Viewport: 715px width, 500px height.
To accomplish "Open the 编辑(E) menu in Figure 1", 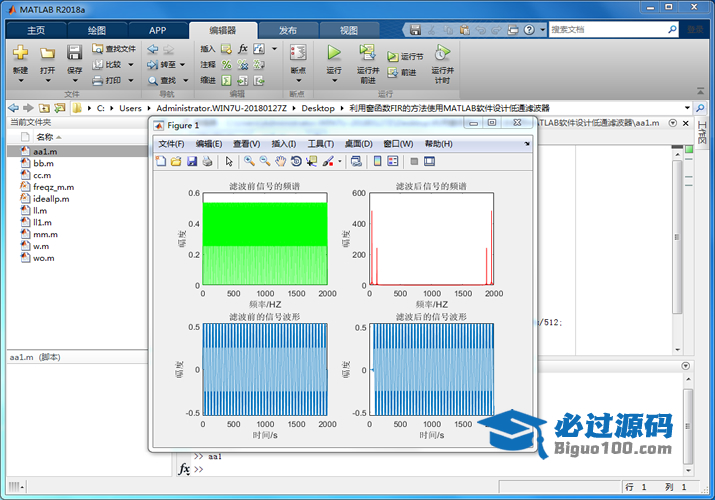I will (209, 144).
